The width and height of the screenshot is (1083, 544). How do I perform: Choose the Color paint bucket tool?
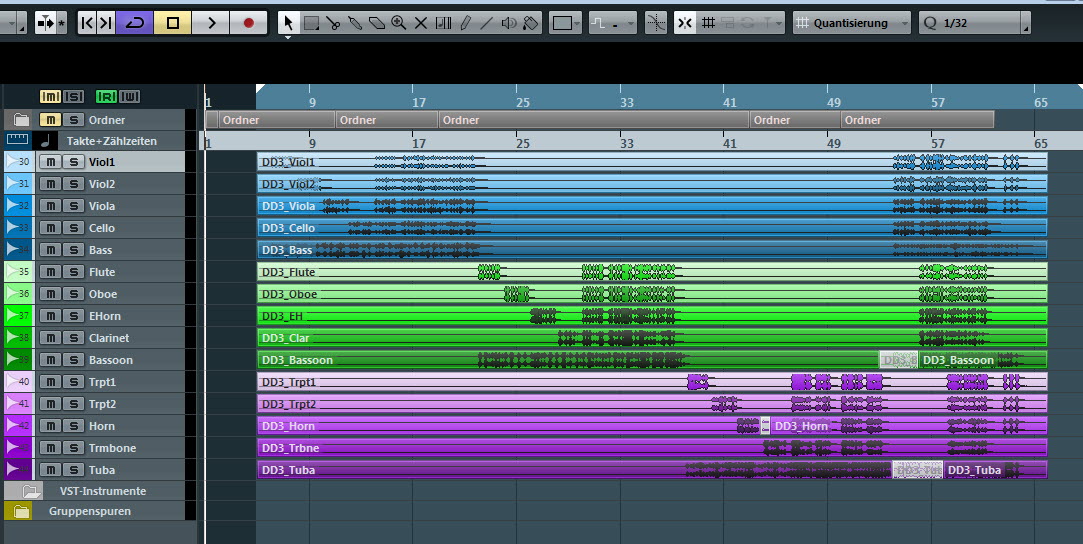click(530, 23)
